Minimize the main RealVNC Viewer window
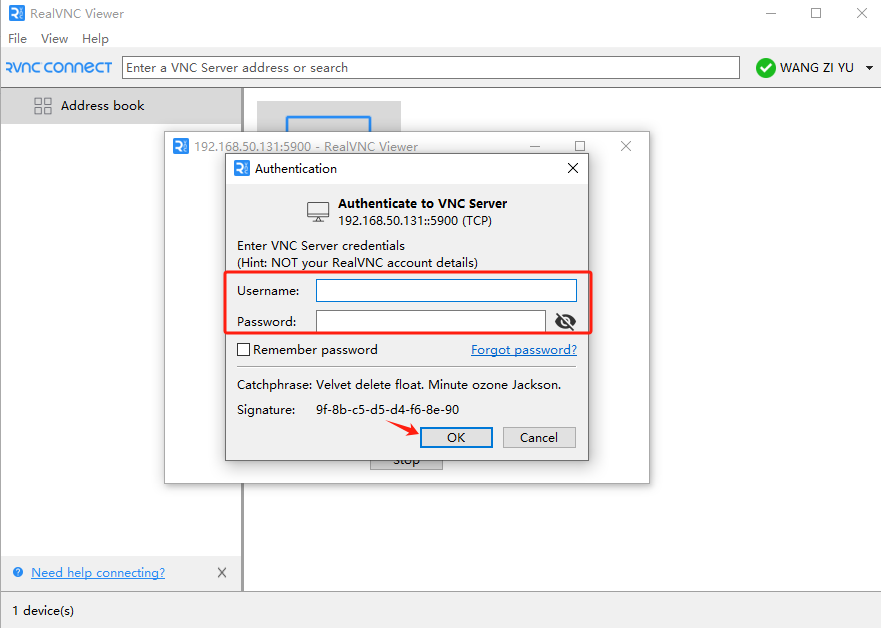Image resolution: width=881 pixels, height=628 pixels. tap(771, 13)
